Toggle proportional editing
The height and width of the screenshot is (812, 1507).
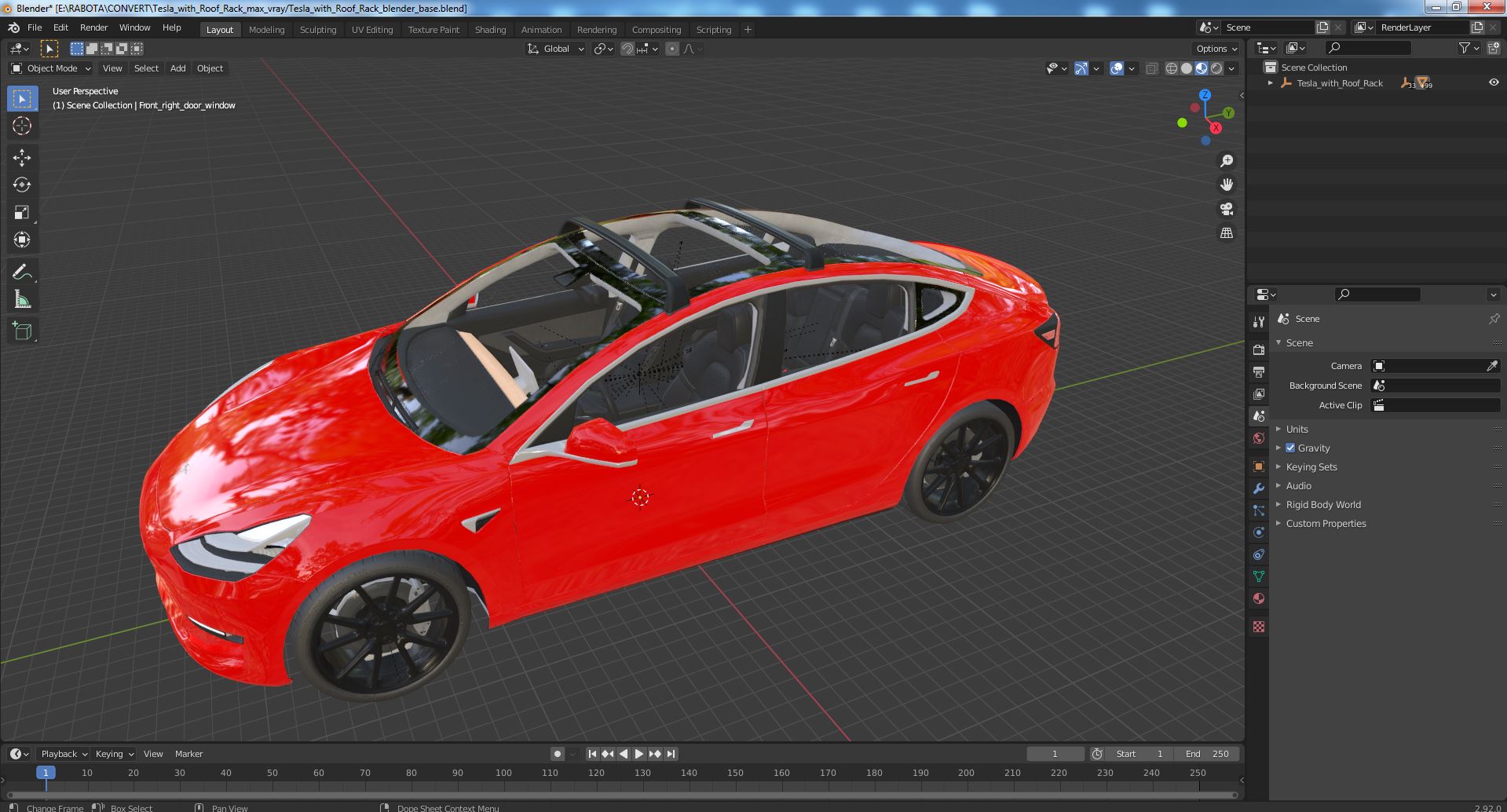(x=672, y=49)
